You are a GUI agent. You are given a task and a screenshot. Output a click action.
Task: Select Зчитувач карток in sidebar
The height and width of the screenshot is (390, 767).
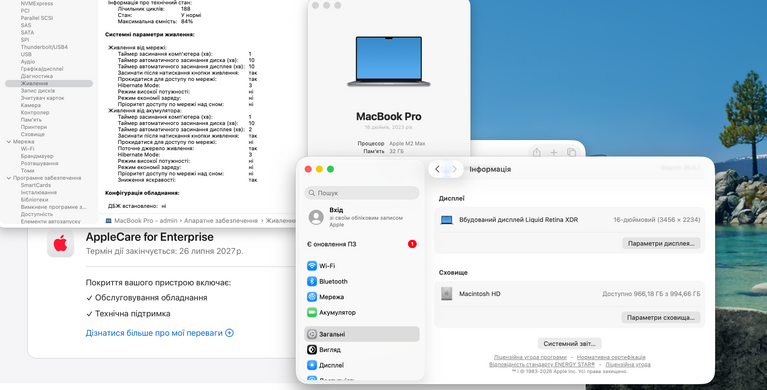click(x=43, y=98)
